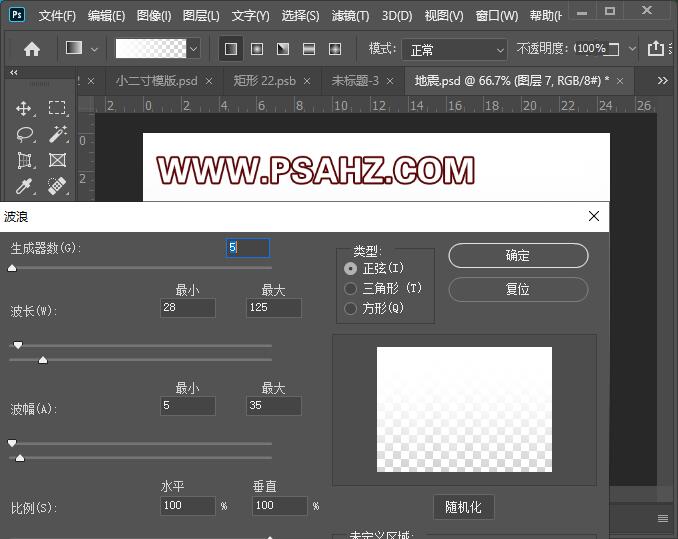Click the Photoshop Ps logo icon
Screen dimensions: 678x539
point(17,15)
